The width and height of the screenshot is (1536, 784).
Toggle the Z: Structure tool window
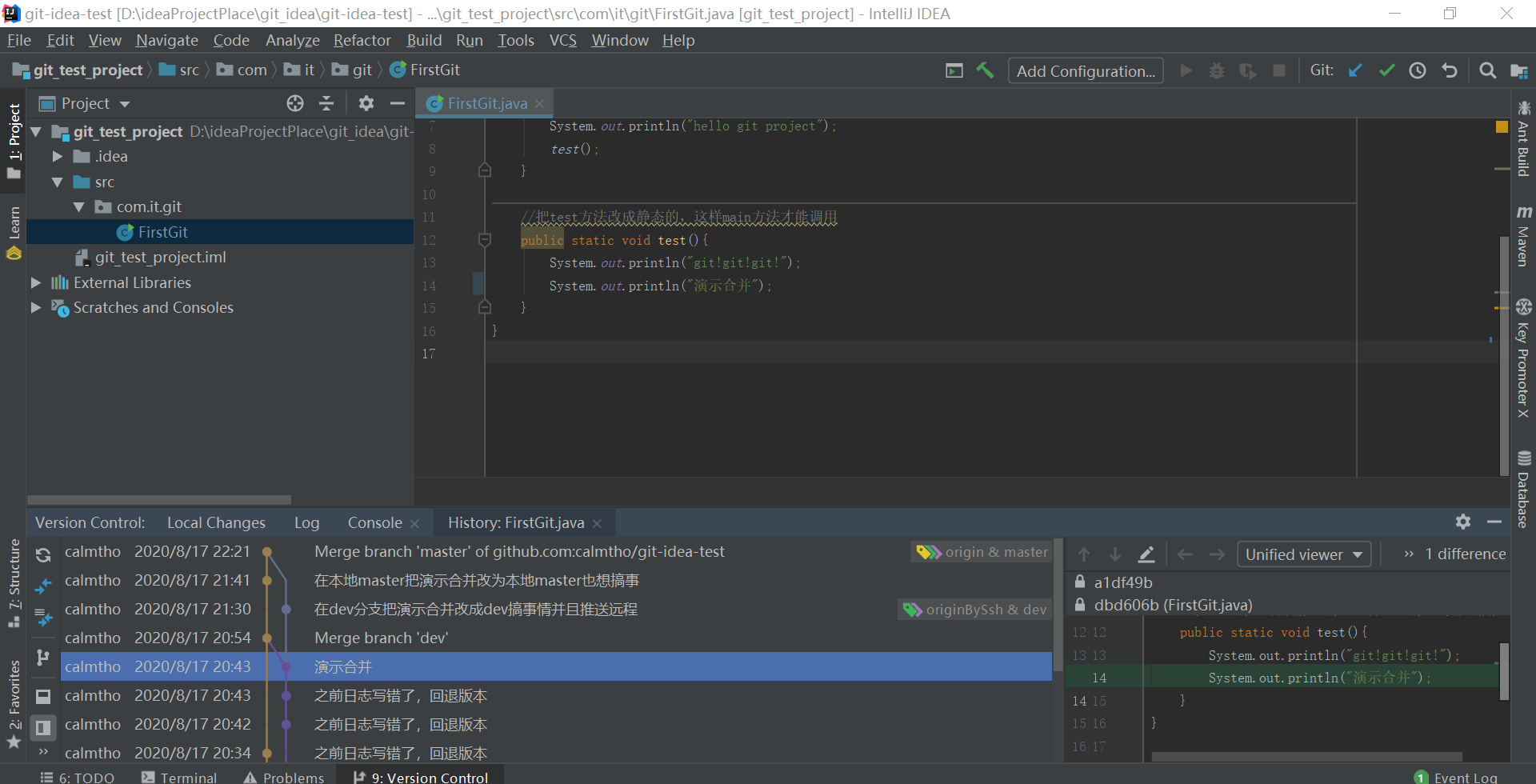tap(14, 582)
